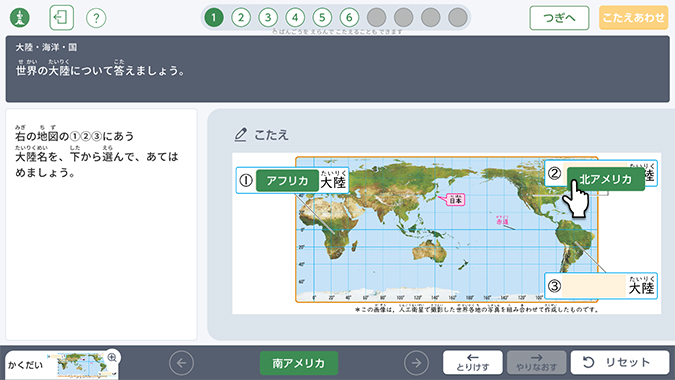Go to question number 1
Viewport: 675px width, 380px height.
point(214,18)
